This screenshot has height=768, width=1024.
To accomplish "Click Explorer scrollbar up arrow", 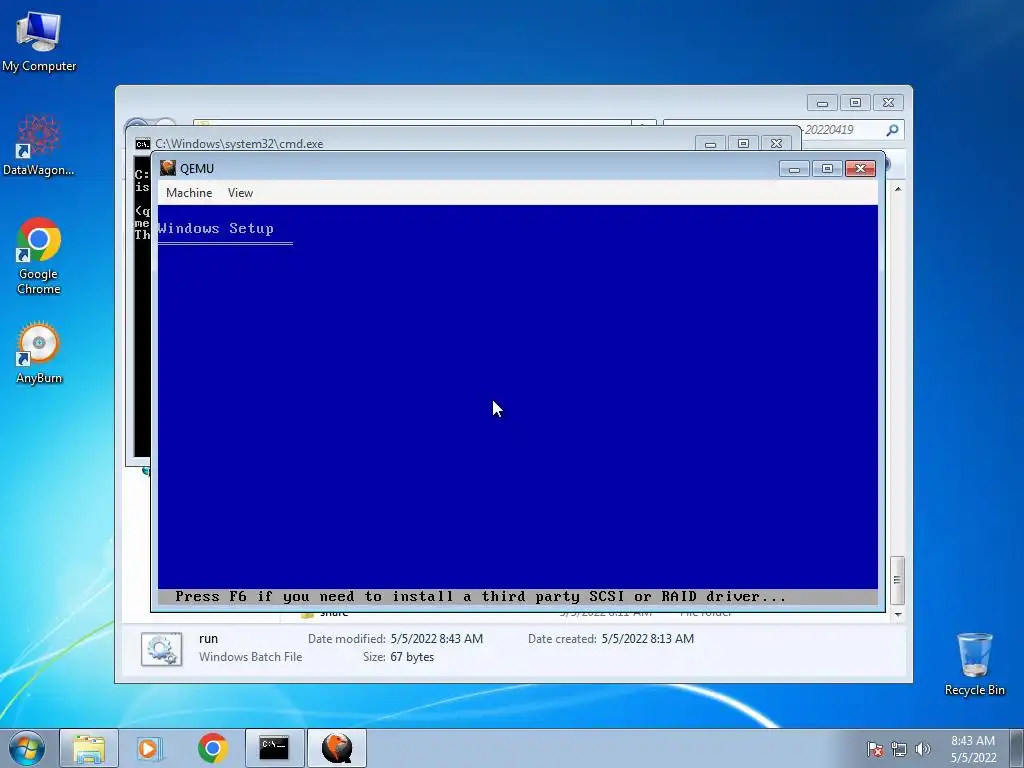I will pyautogui.click(x=898, y=189).
